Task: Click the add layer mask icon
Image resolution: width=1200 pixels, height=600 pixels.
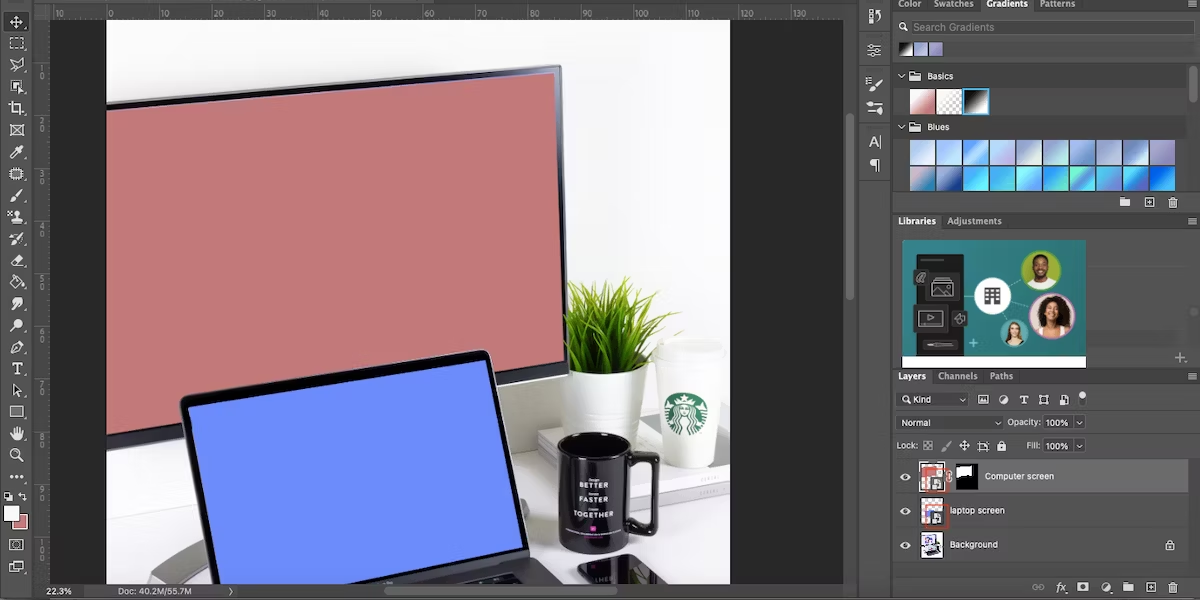Action: pos(1083,588)
